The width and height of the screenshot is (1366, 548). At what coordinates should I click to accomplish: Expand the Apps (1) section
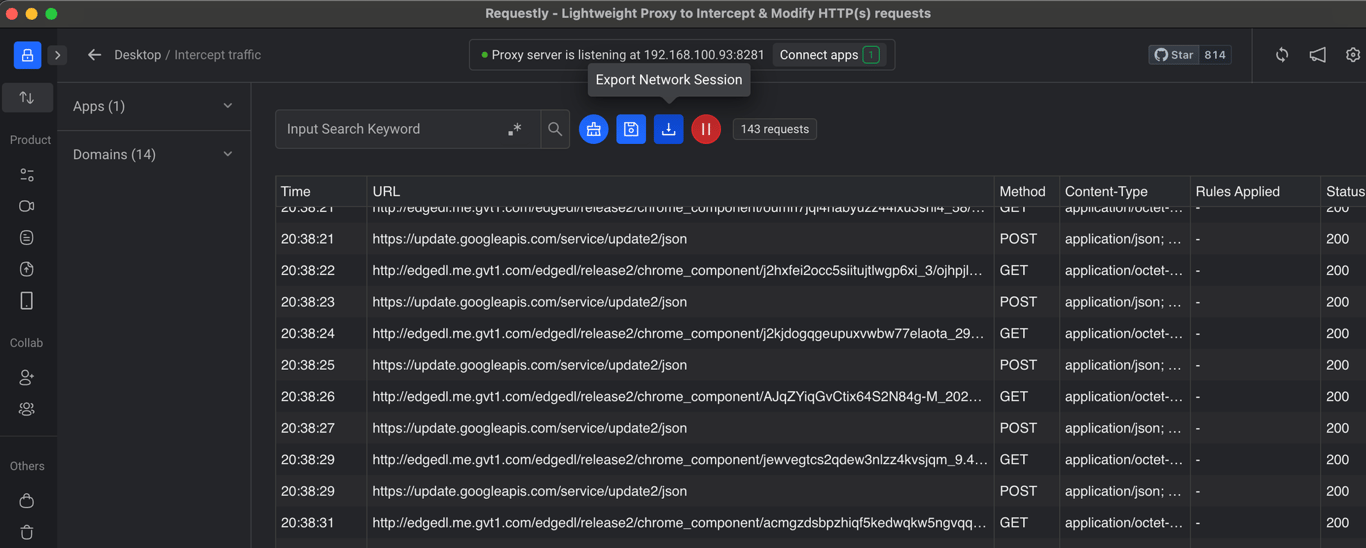pos(153,106)
